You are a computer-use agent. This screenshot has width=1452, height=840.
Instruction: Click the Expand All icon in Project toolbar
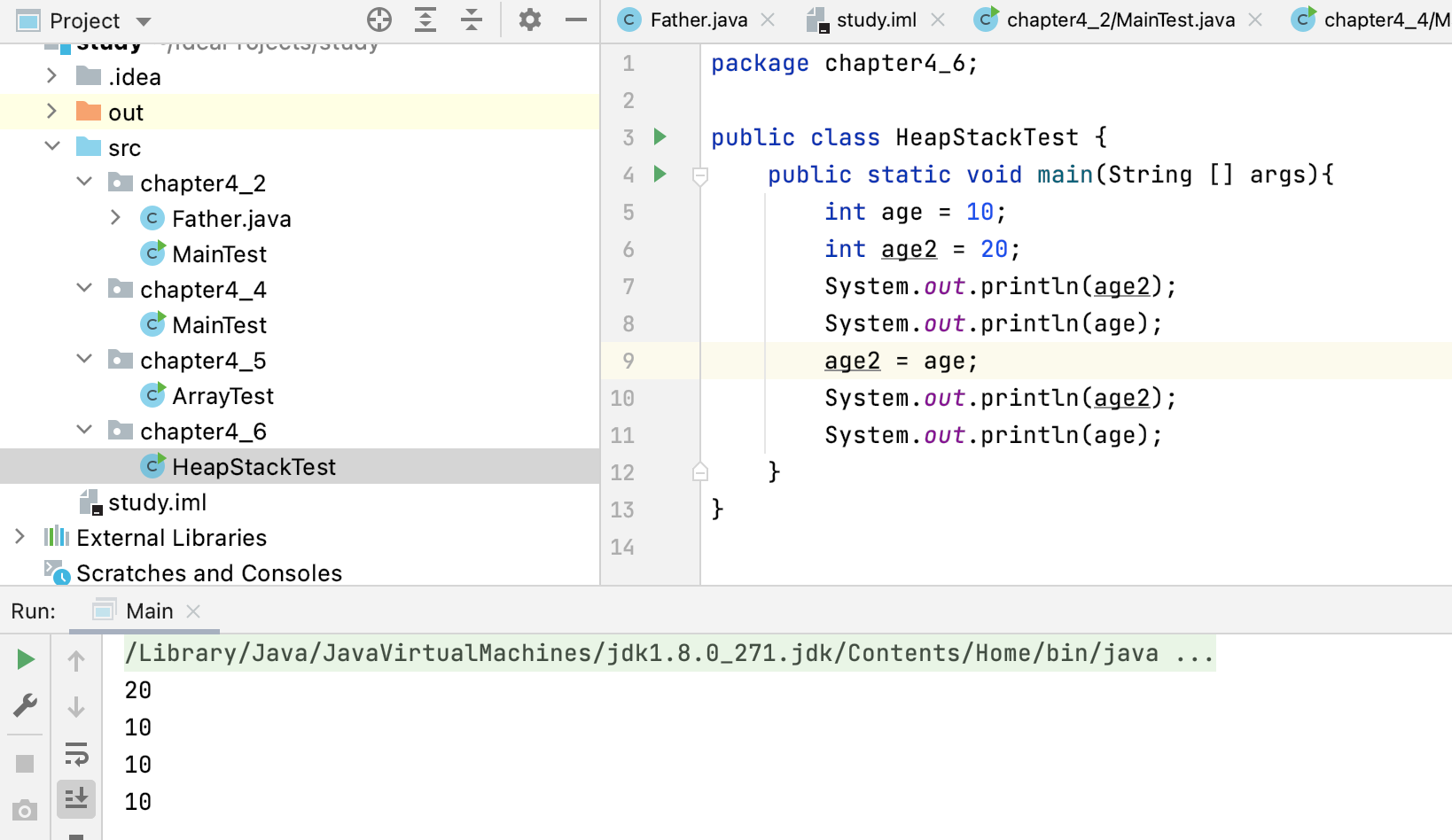425,19
